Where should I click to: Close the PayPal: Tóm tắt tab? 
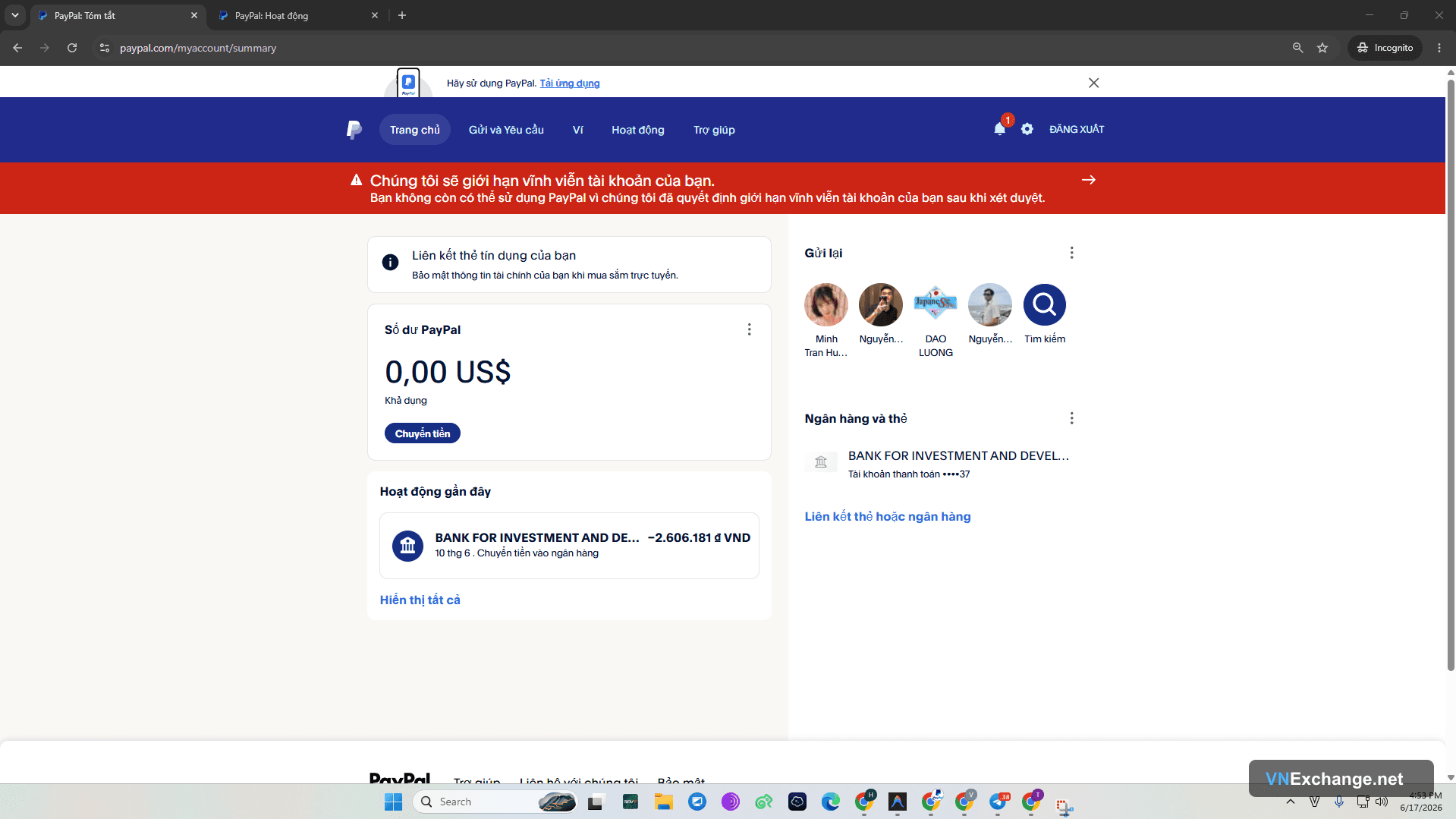194,15
